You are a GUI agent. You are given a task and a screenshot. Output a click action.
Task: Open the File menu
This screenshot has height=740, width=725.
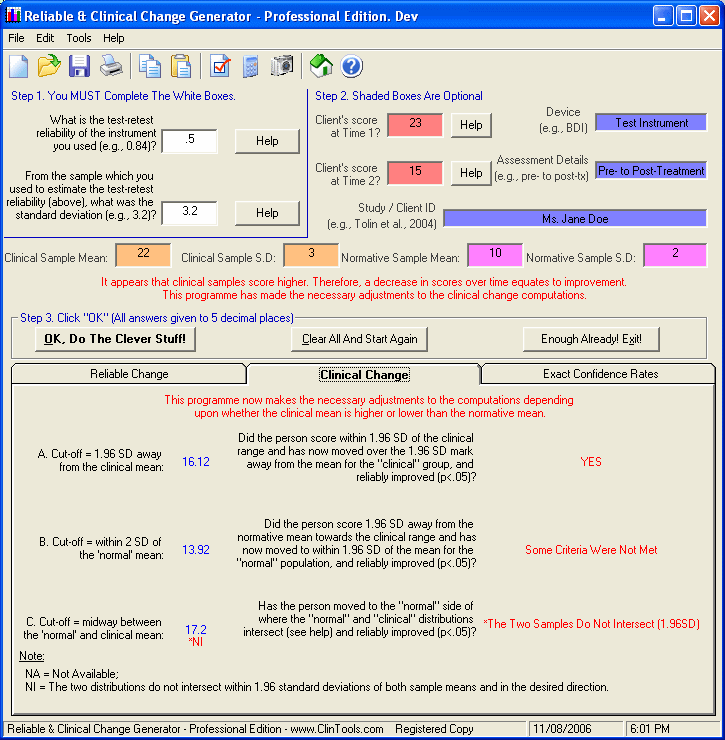pyautogui.click(x=16, y=38)
